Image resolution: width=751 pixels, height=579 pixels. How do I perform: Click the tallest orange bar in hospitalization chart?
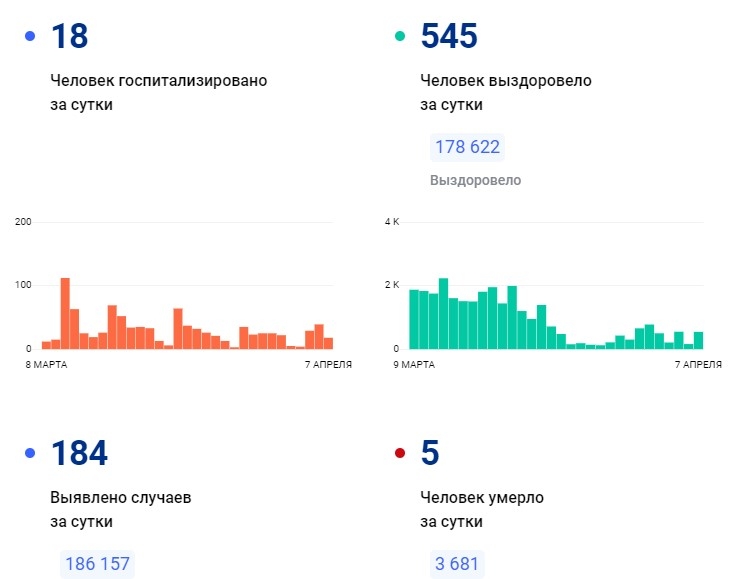pyautogui.click(x=65, y=313)
